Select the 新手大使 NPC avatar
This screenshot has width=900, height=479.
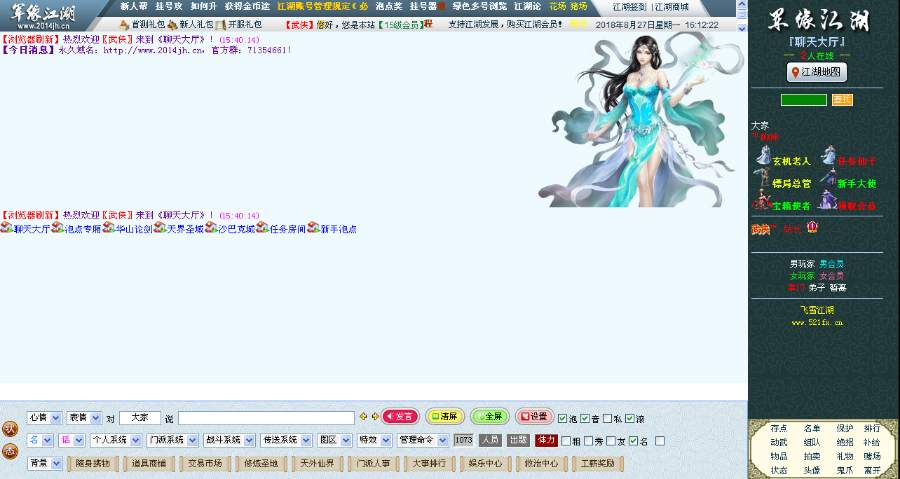pyautogui.click(x=828, y=178)
